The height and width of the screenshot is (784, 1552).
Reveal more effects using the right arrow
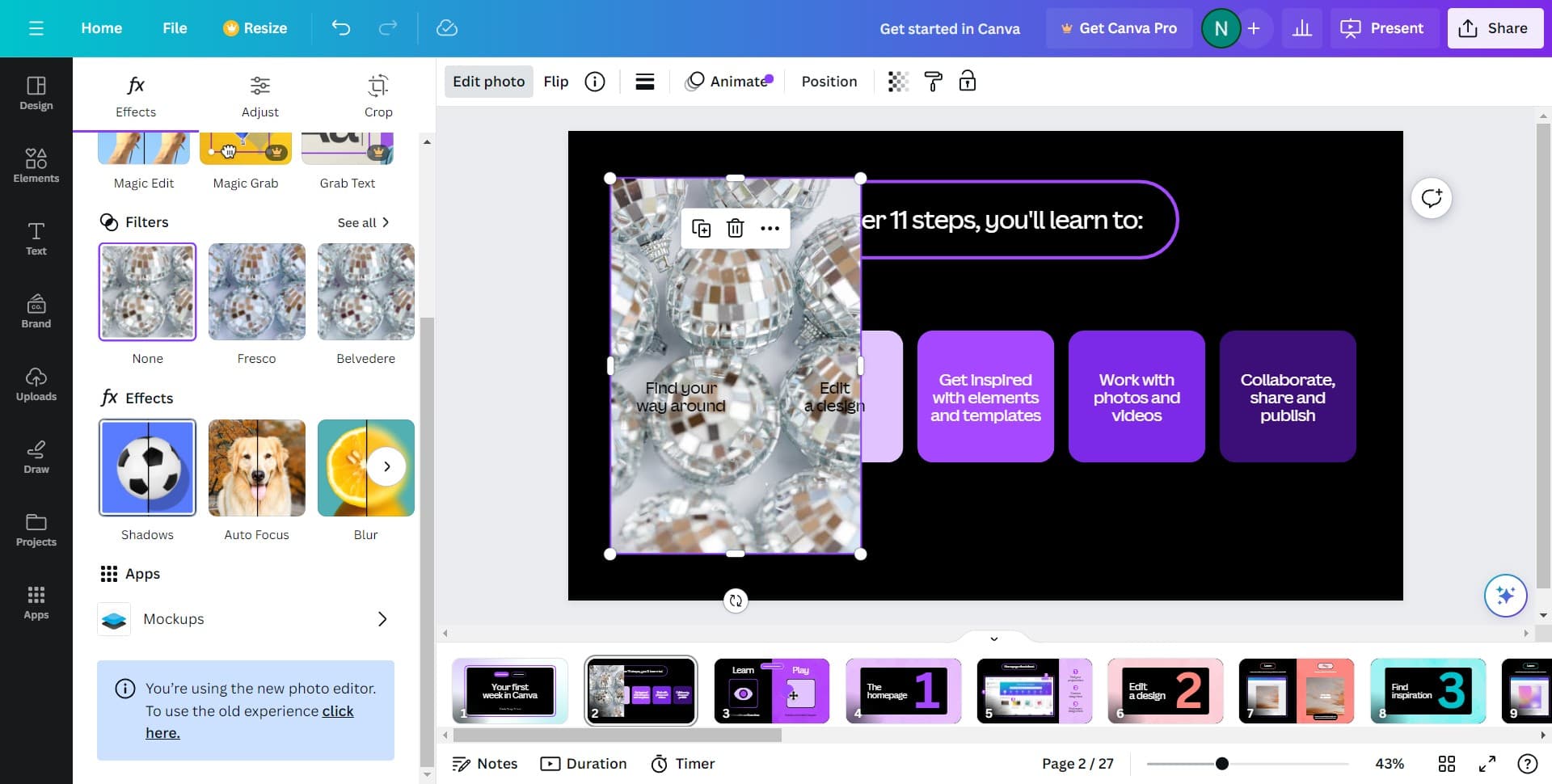pyautogui.click(x=387, y=466)
